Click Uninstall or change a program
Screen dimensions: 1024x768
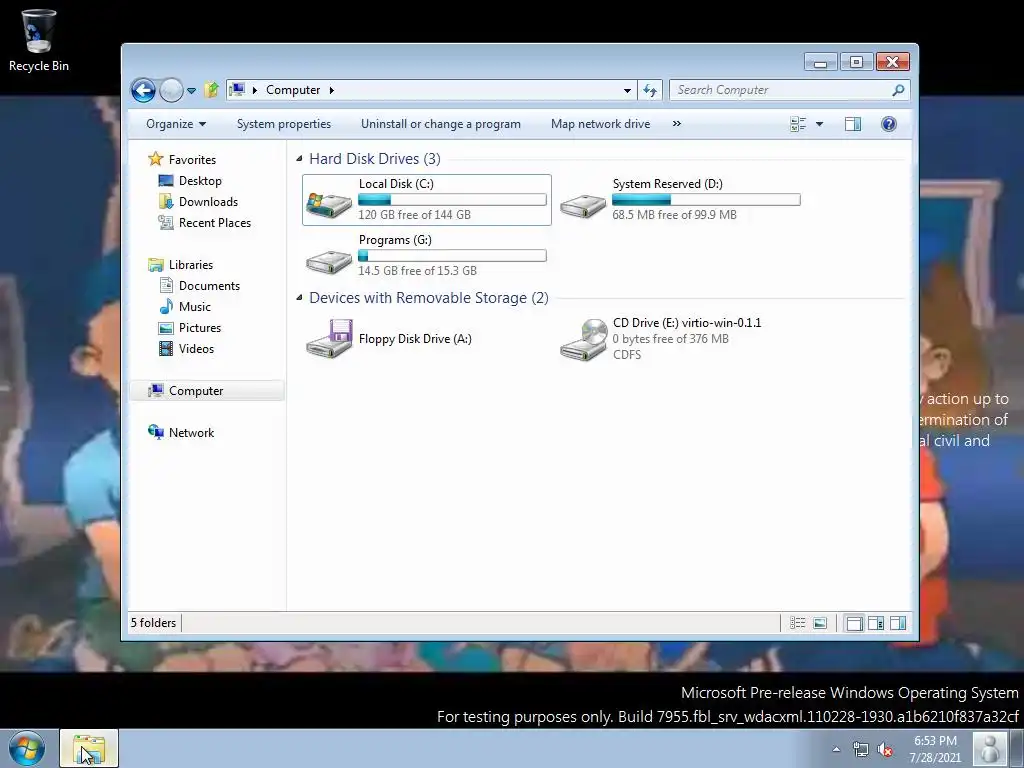click(441, 124)
